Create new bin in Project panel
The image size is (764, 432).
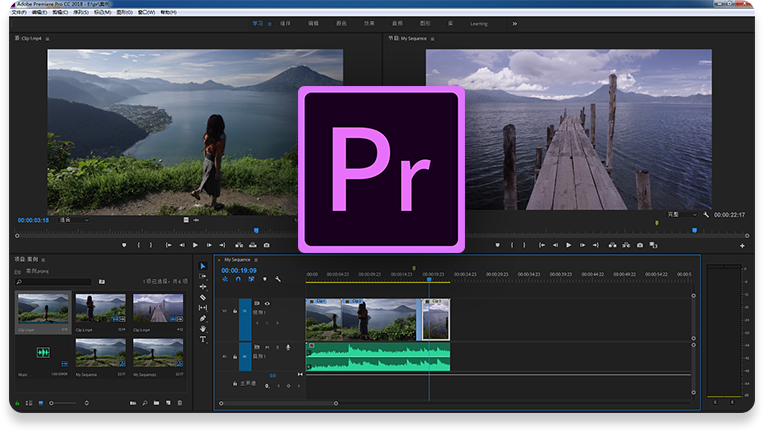pos(156,403)
